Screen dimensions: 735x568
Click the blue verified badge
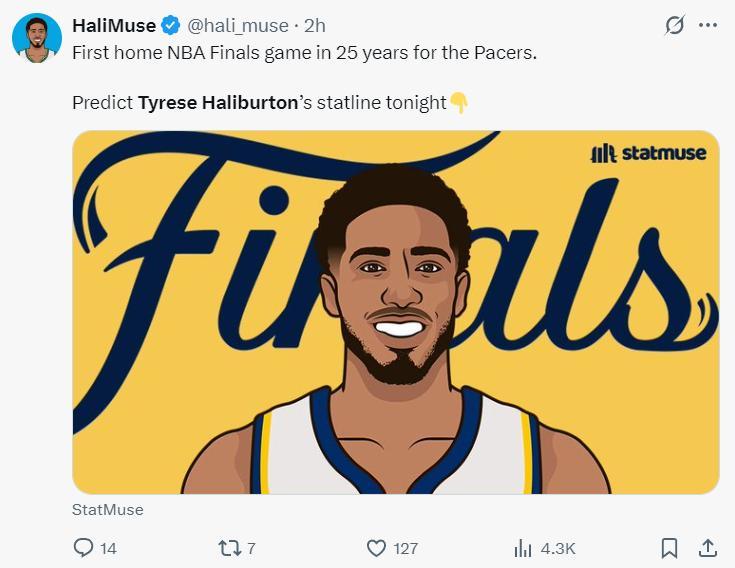pyautogui.click(x=172, y=25)
